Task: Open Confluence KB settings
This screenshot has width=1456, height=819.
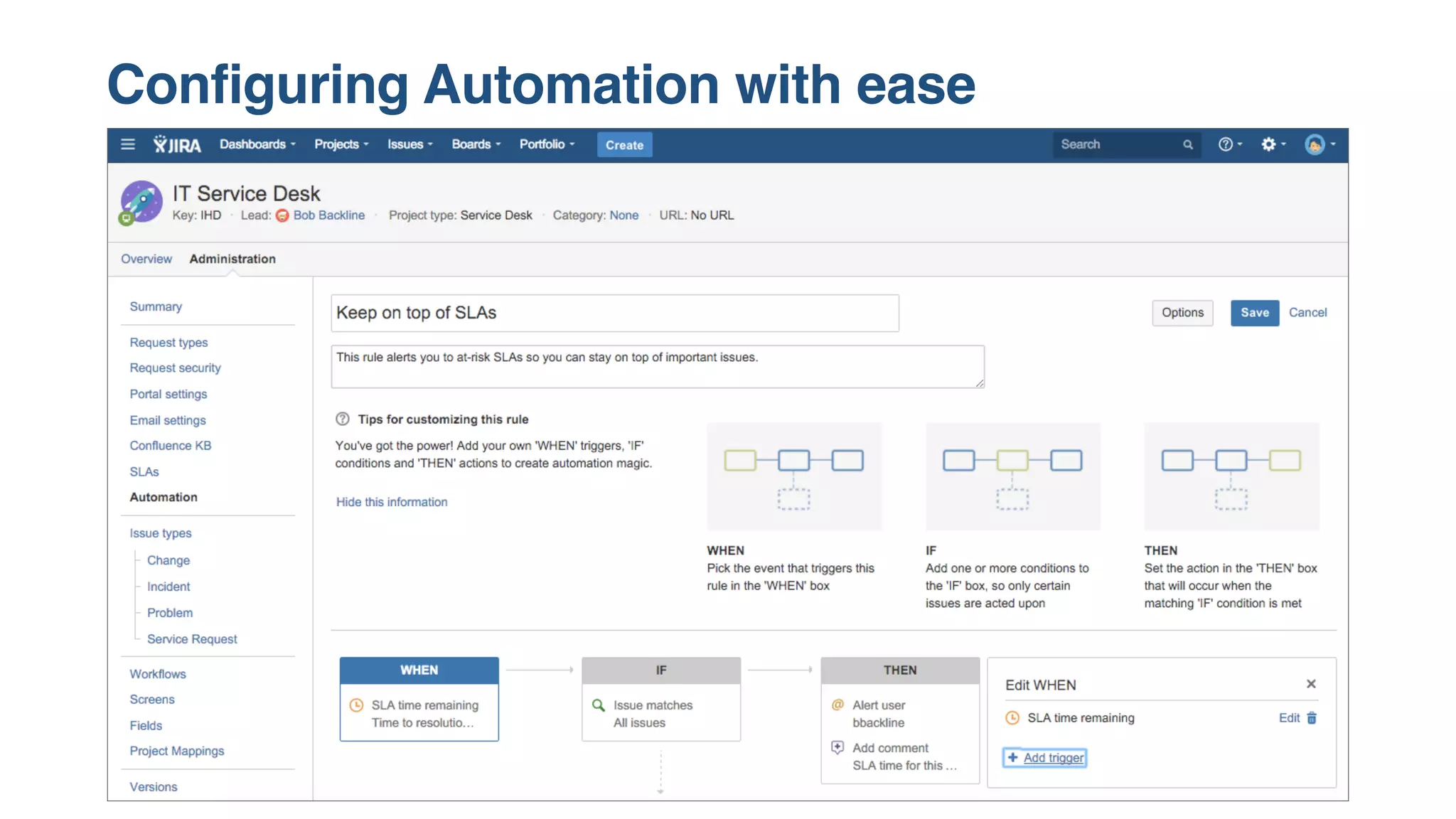Action: point(171,446)
